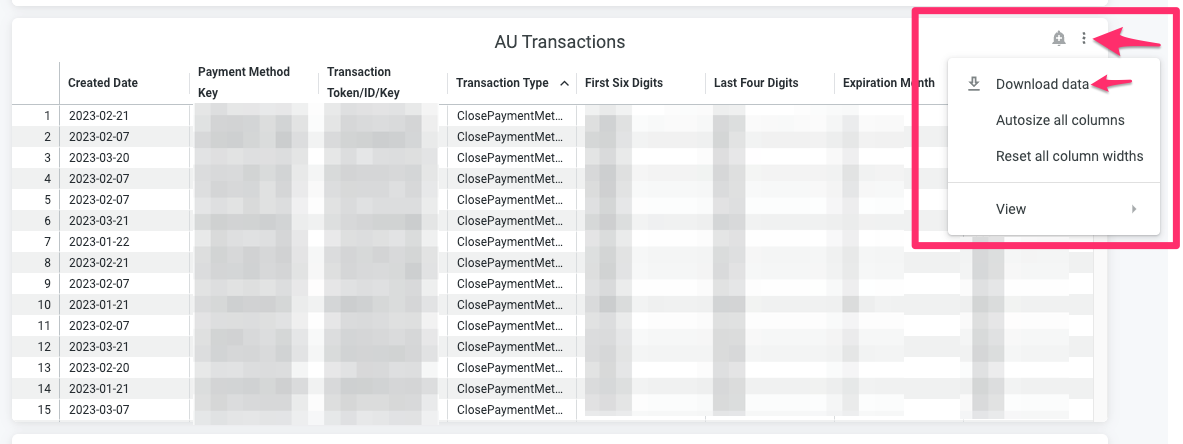Click the download arrow icon
The width and height of the screenshot is (1183, 444).
point(973,84)
